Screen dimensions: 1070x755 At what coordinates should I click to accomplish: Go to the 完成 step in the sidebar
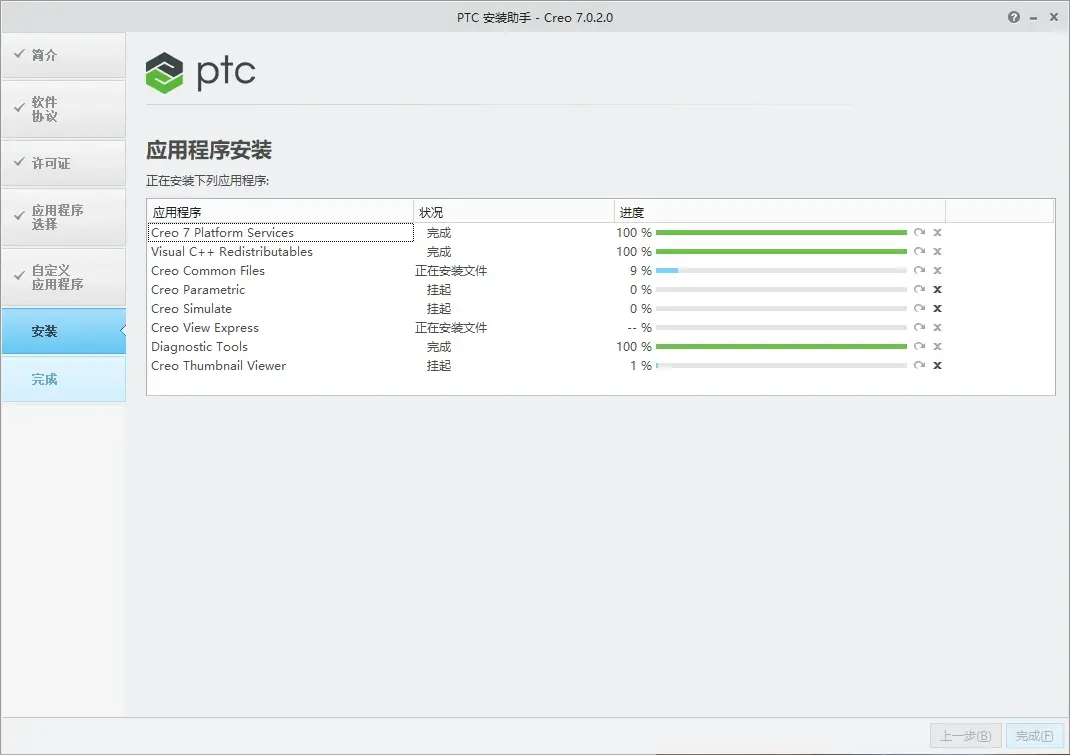point(63,379)
